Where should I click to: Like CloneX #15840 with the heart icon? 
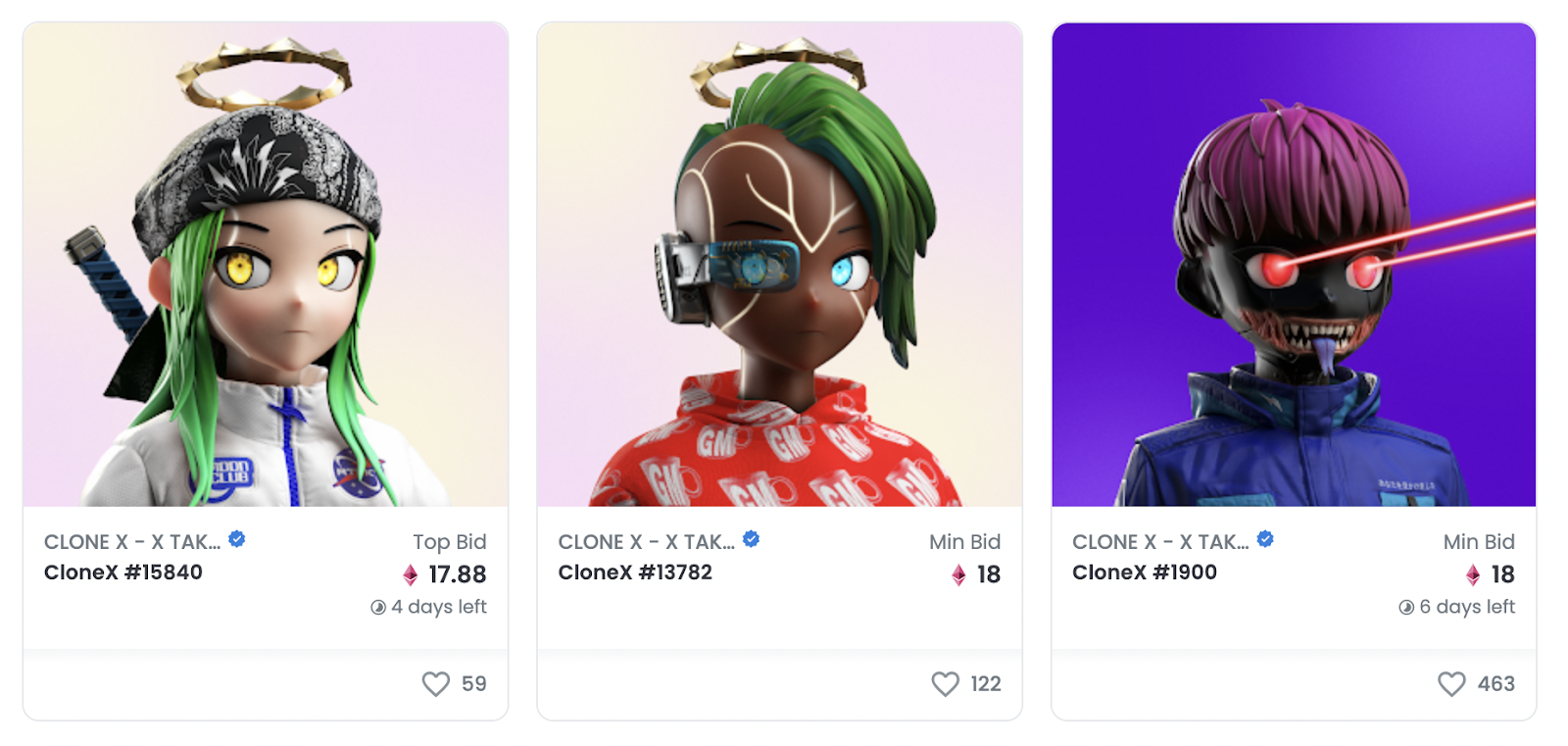435,683
